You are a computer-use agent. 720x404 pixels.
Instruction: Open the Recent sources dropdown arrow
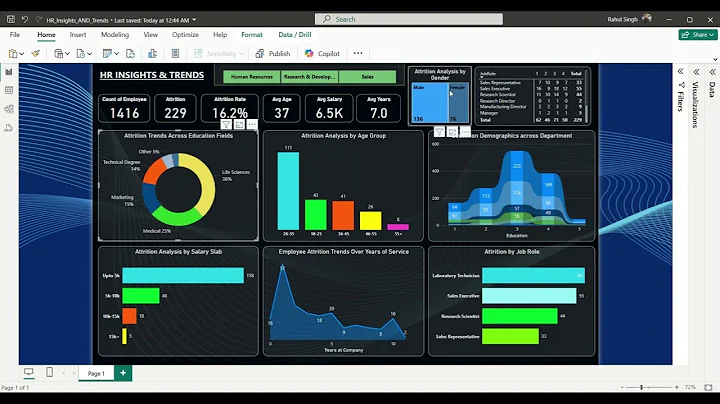pyautogui.click(x=90, y=54)
